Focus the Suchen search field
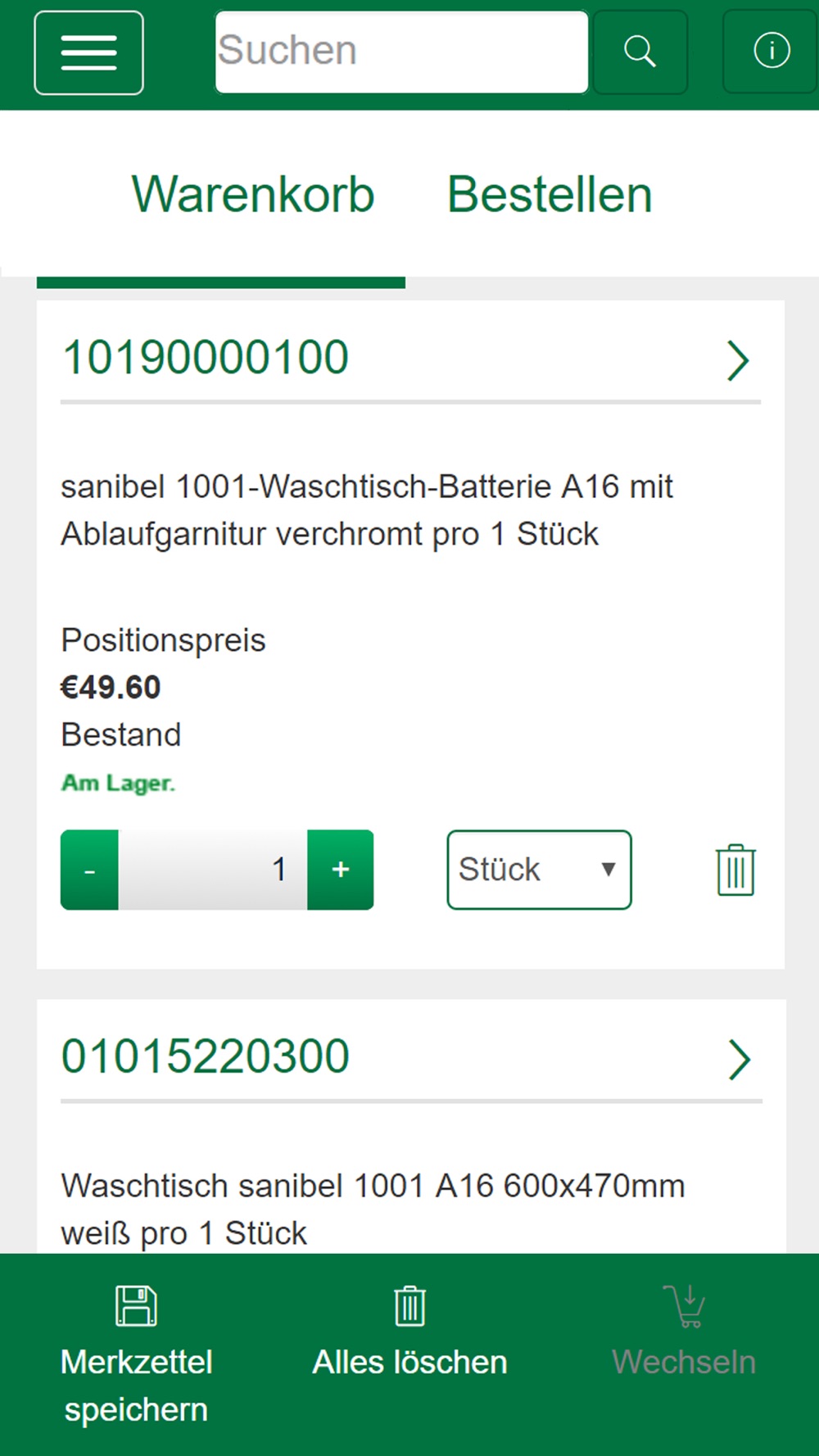 (x=401, y=52)
